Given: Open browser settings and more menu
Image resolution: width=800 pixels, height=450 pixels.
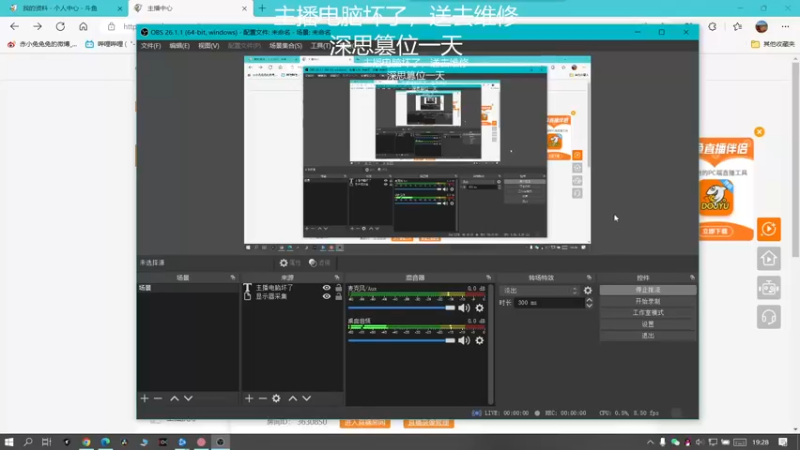Looking at the screenshot, I should 785,27.
